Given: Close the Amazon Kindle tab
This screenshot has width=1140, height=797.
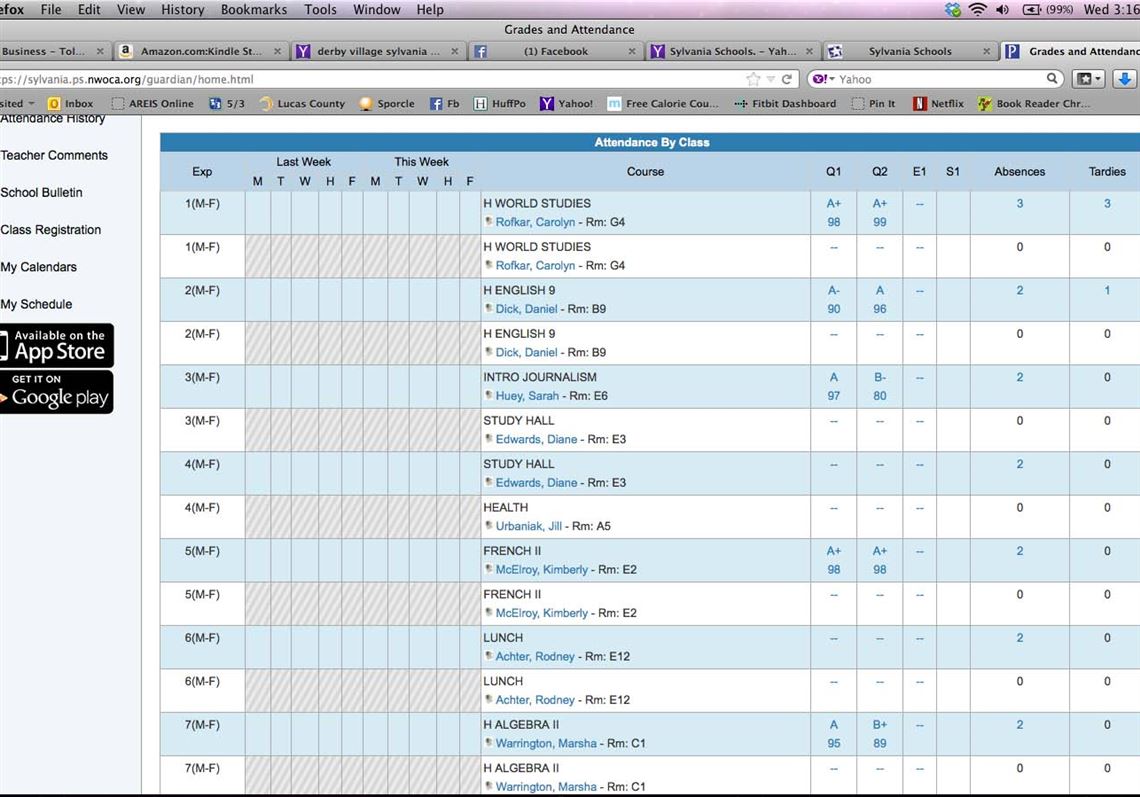Looking at the screenshot, I should 278,51.
